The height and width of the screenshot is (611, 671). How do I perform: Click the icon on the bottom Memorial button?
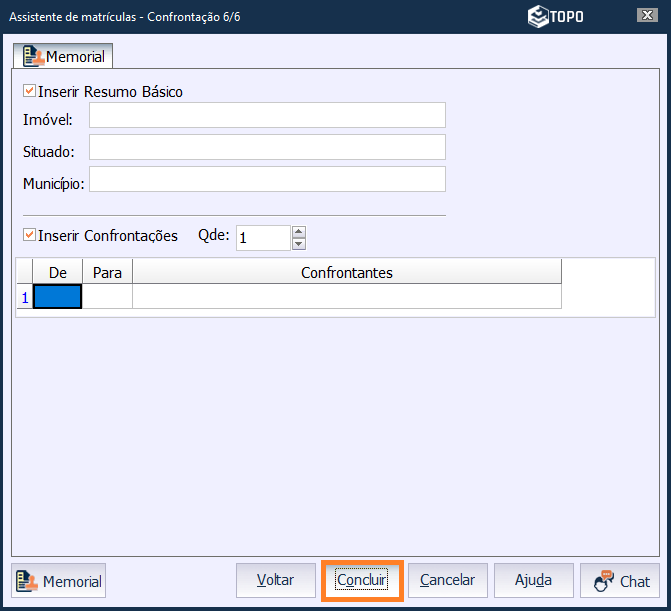(x=27, y=581)
